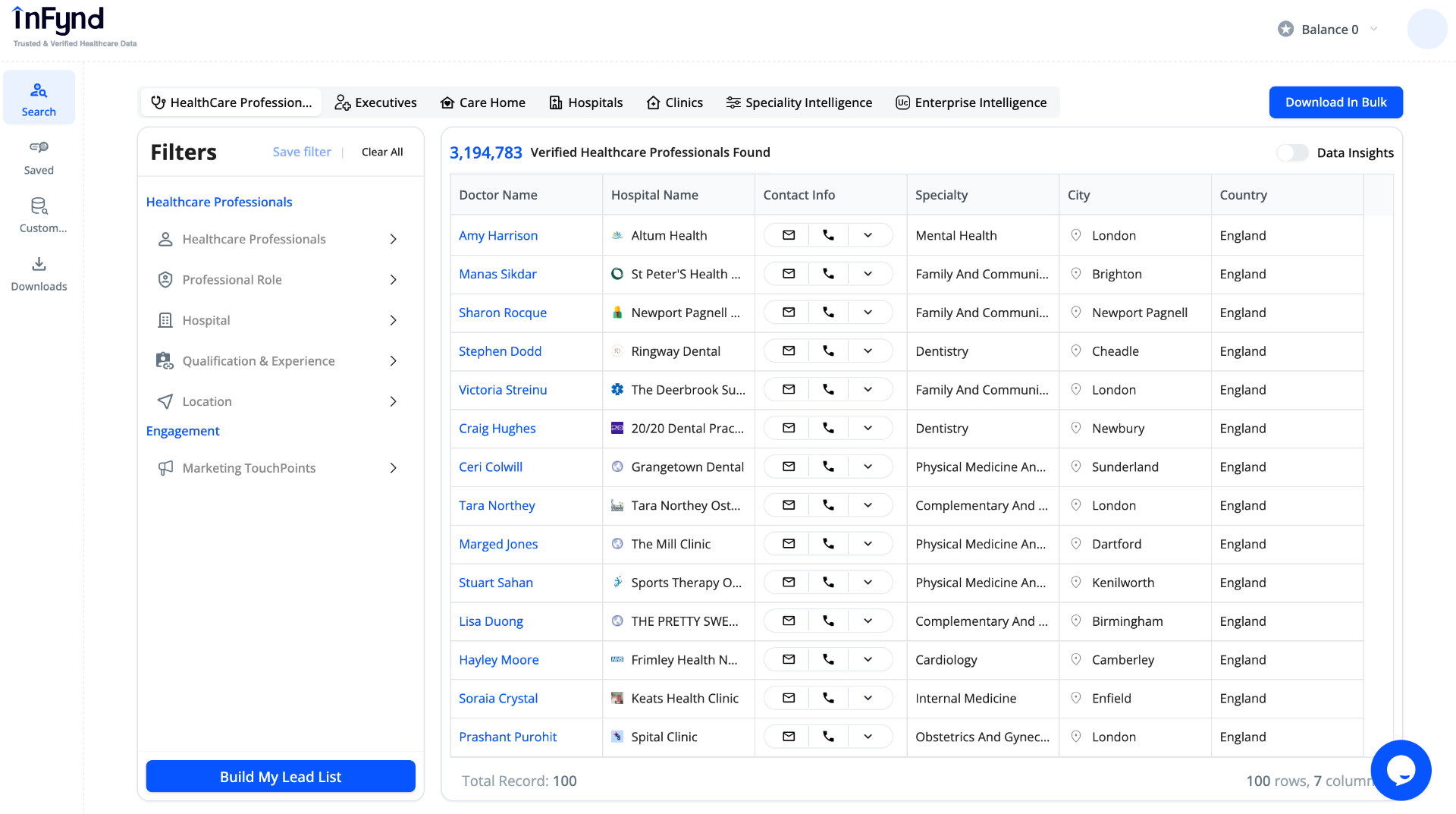Click Clear All filters
The height and width of the screenshot is (814, 1456).
(x=382, y=152)
